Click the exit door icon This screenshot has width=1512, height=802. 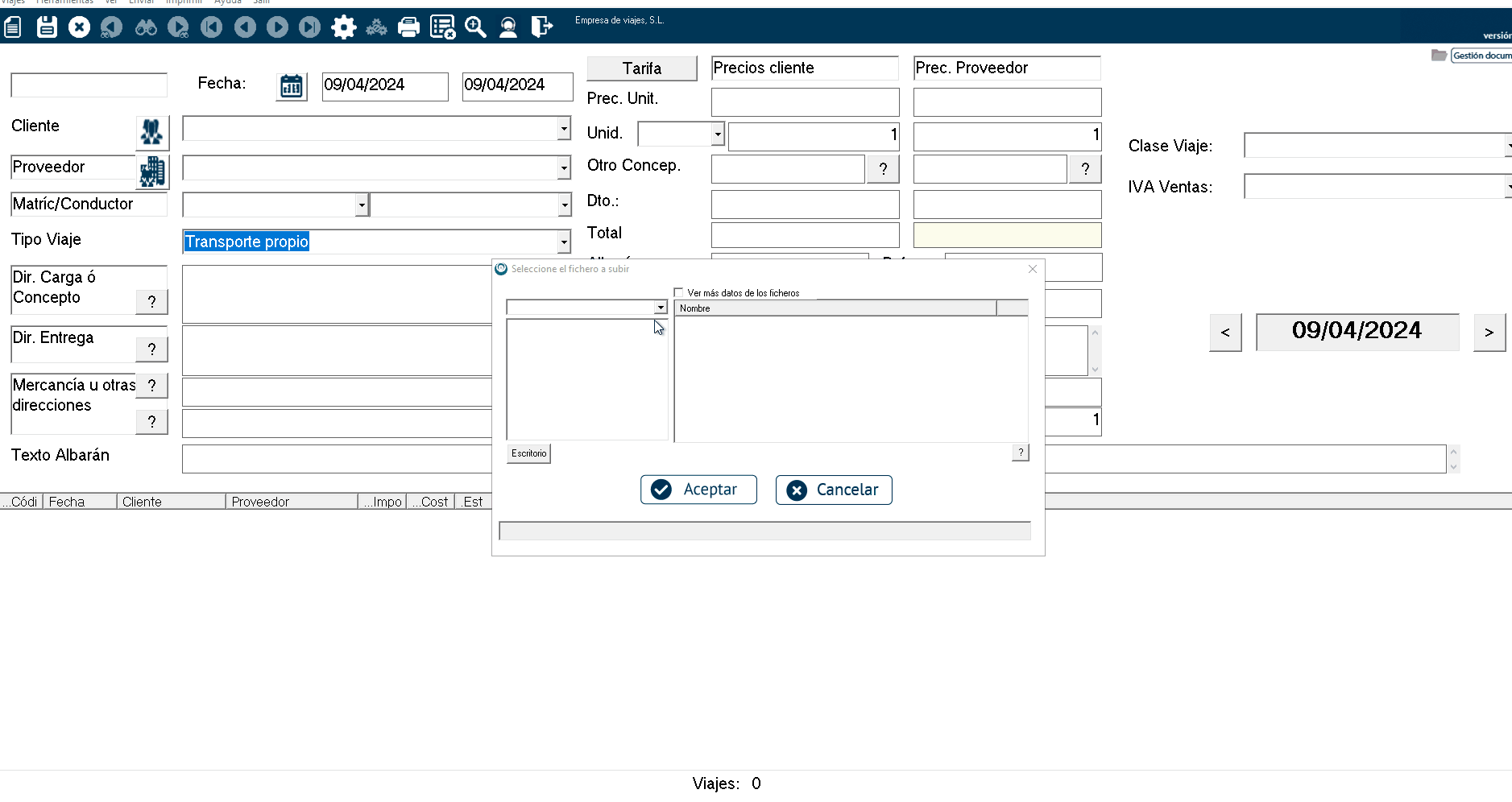(x=542, y=27)
